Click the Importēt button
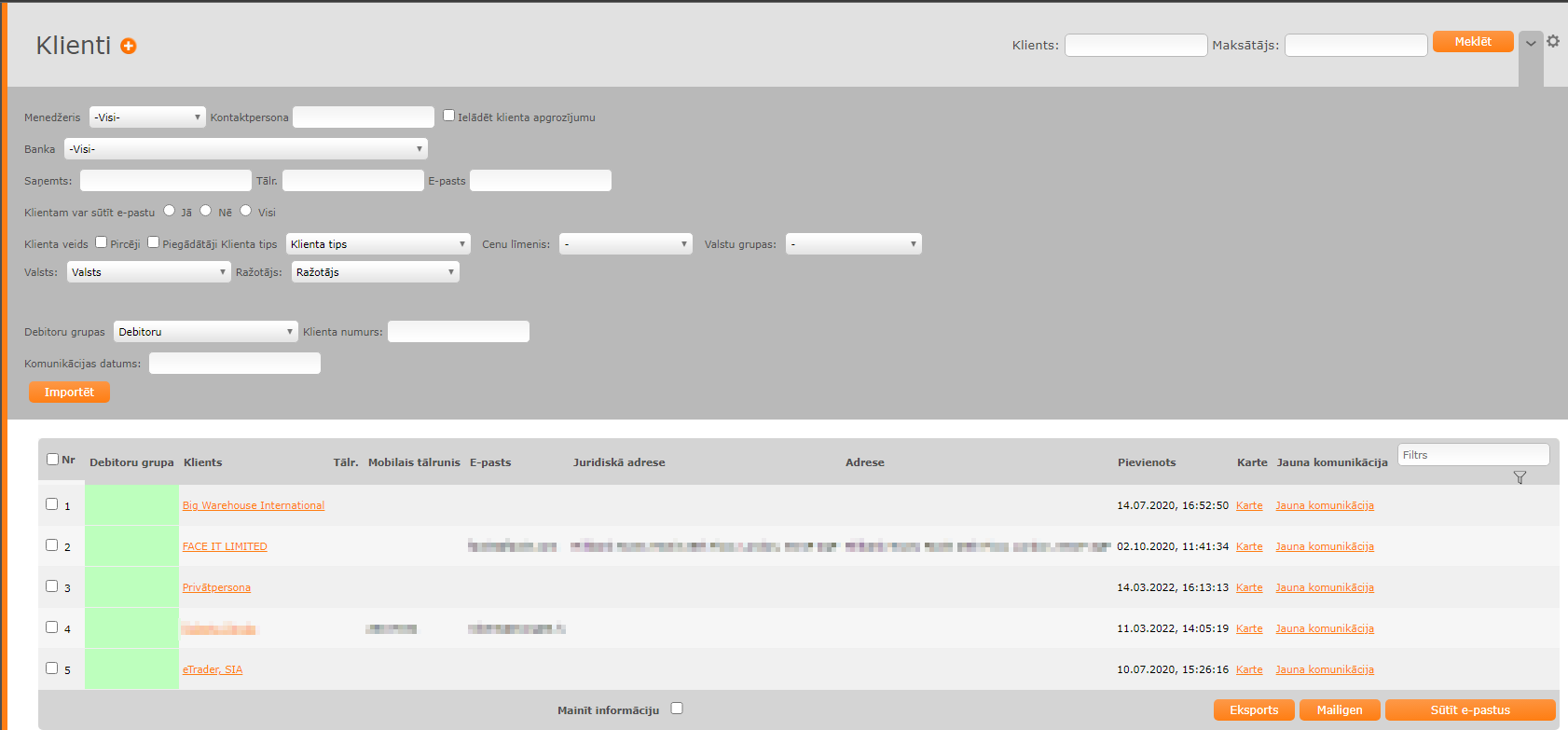Screen dimensions: 1568x730 point(69,393)
